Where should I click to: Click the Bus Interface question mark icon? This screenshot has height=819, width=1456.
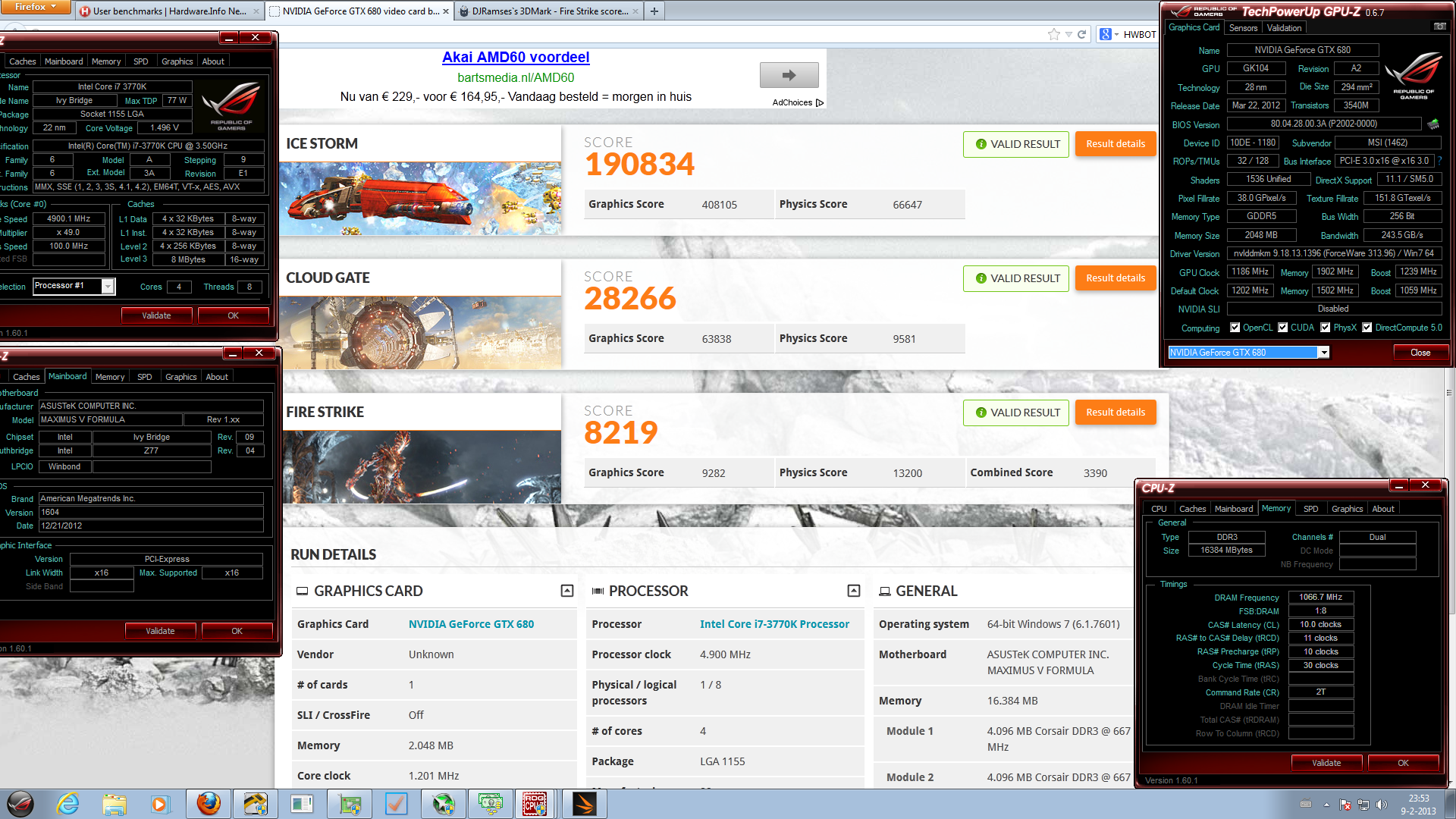tap(1439, 161)
